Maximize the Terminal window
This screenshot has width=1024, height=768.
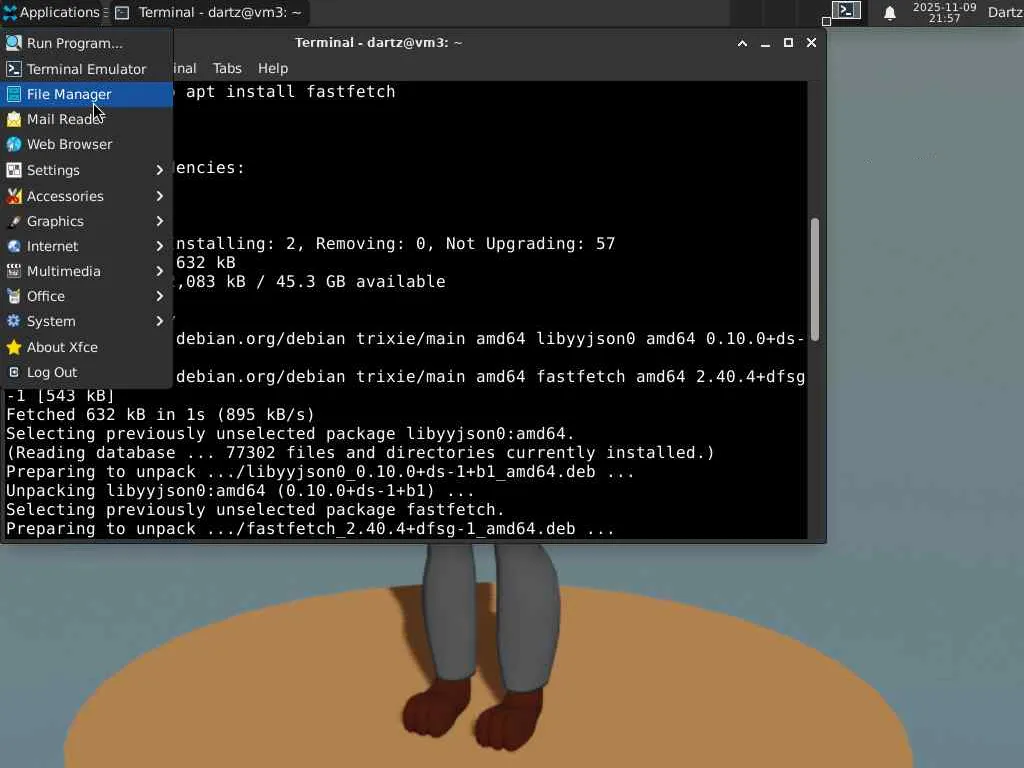[788, 42]
